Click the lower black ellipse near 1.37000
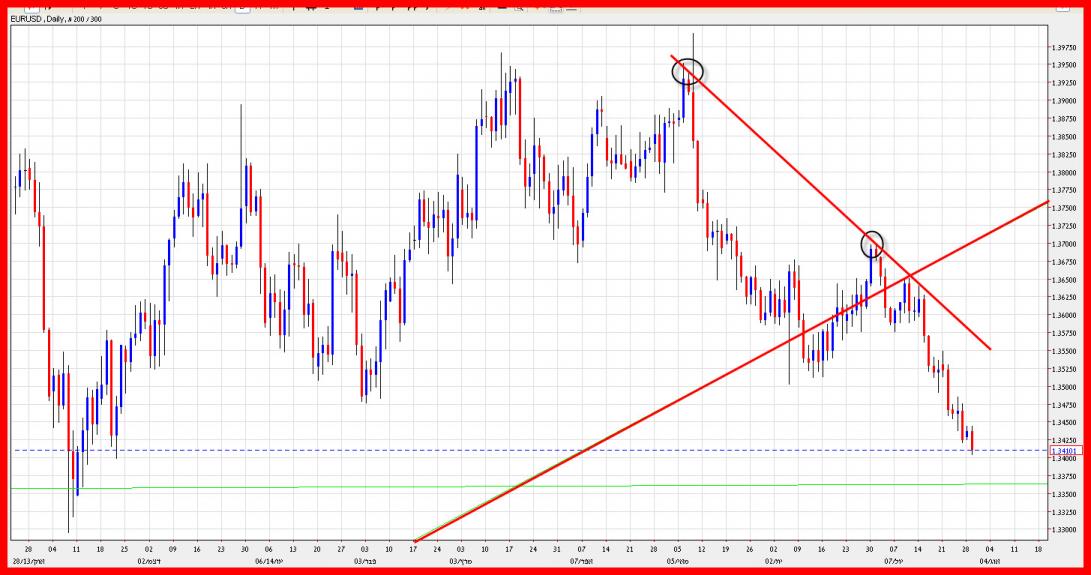 pos(873,243)
